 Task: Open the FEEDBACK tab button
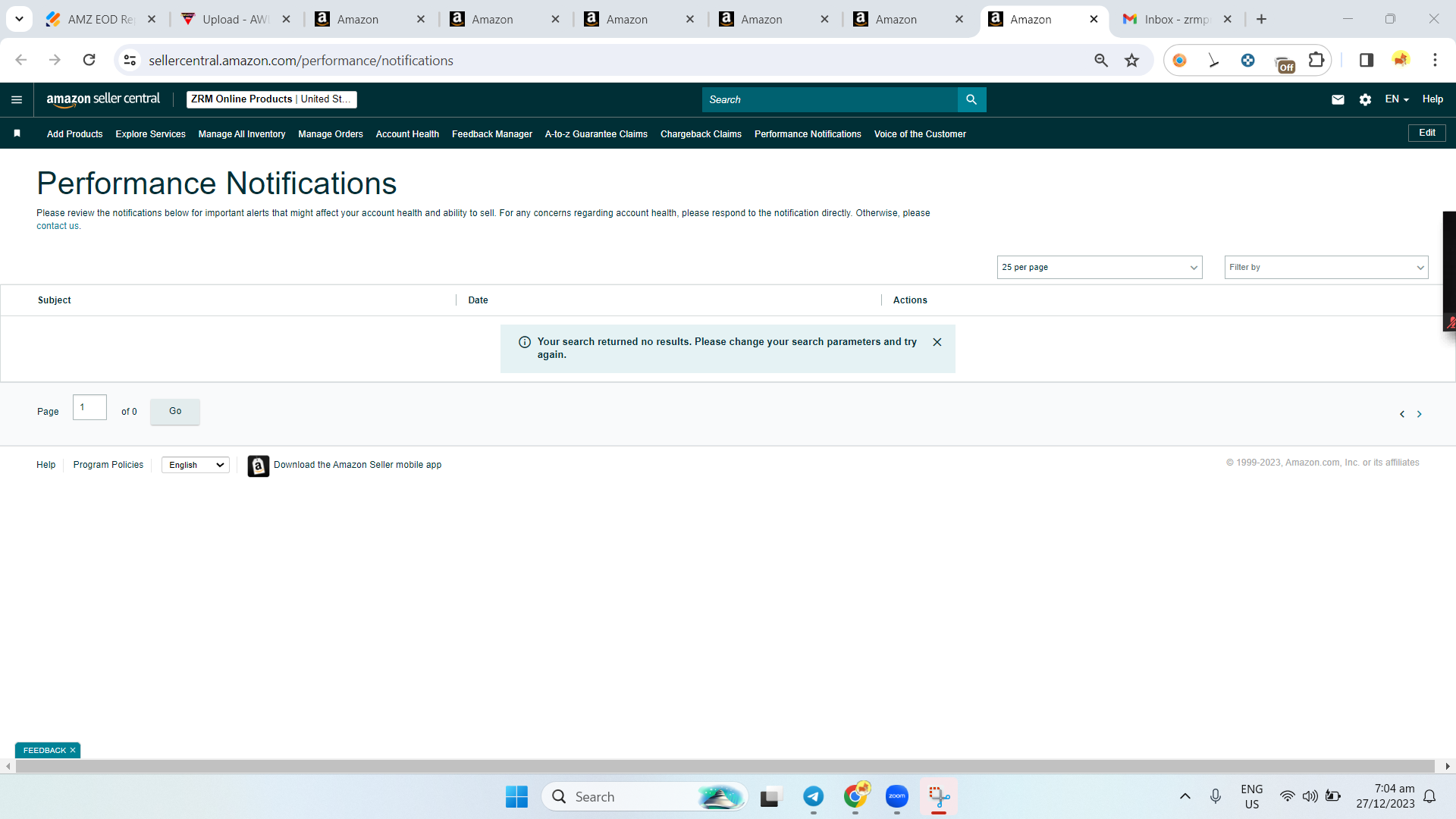coord(45,750)
